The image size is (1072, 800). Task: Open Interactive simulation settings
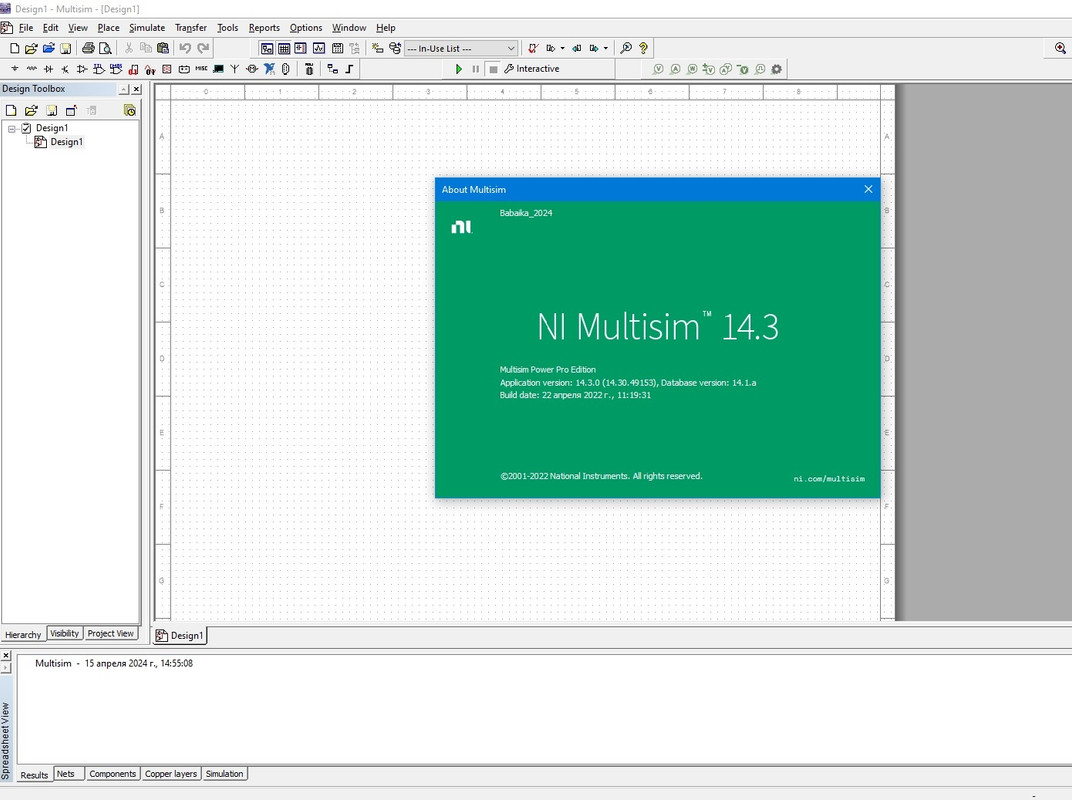[x=532, y=69]
